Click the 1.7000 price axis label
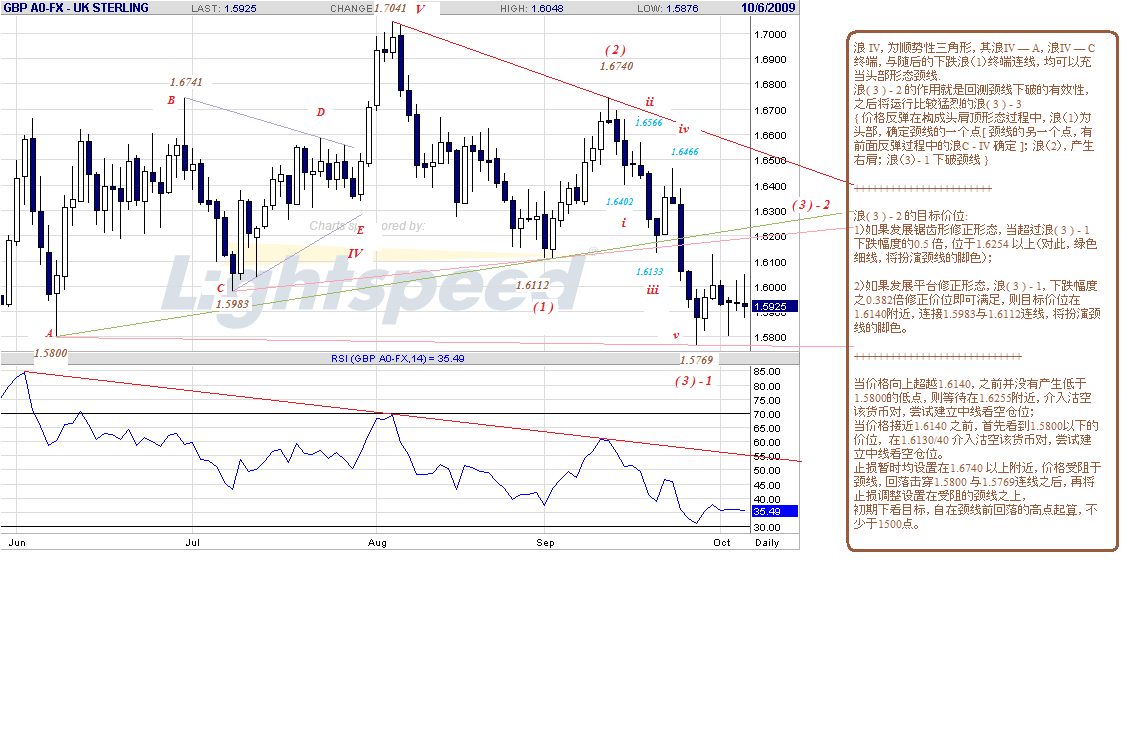Screen dimensions: 1124x729 click(770, 34)
